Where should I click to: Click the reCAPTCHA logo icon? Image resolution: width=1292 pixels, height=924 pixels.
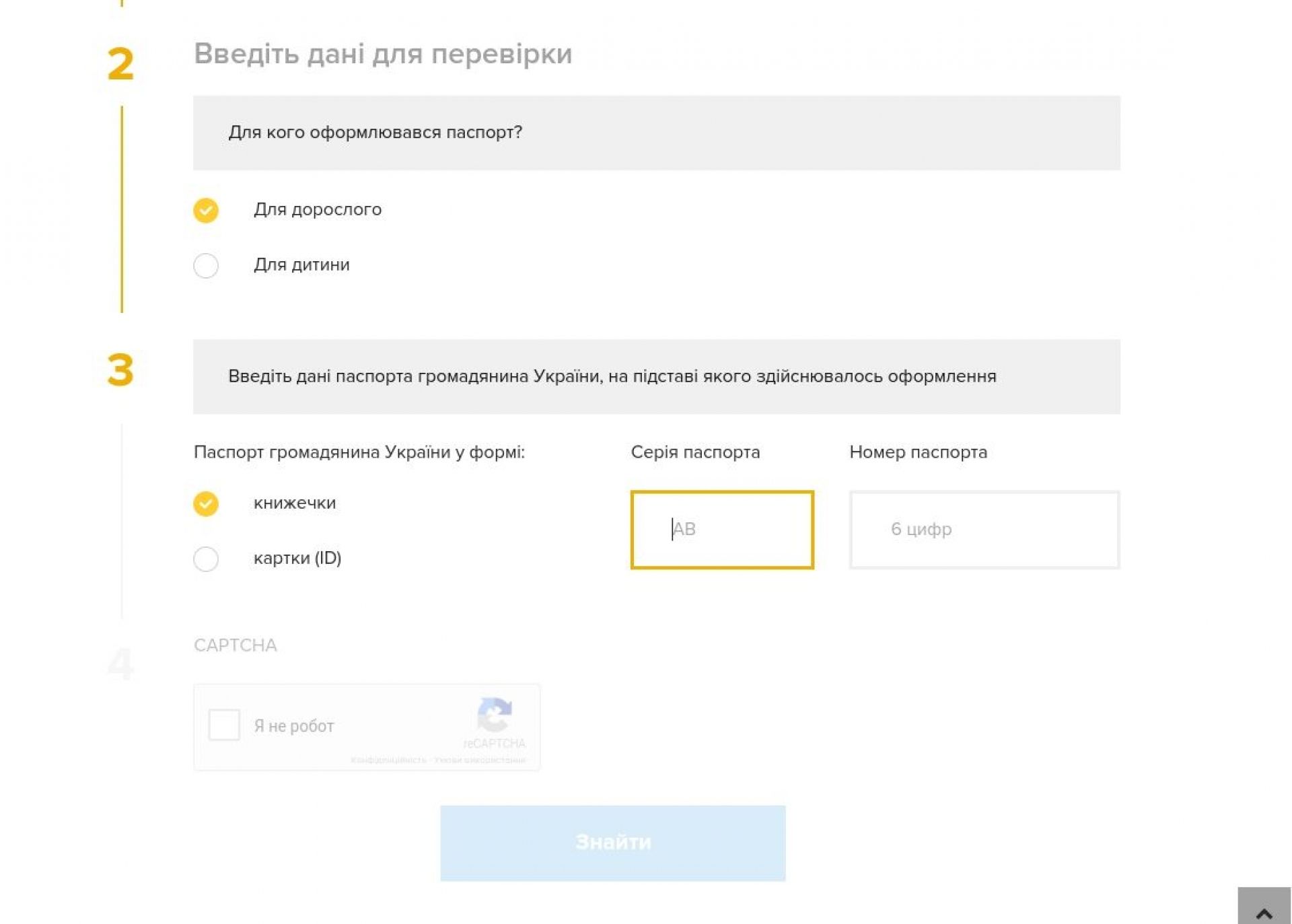pyautogui.click(x=495, y=715)
